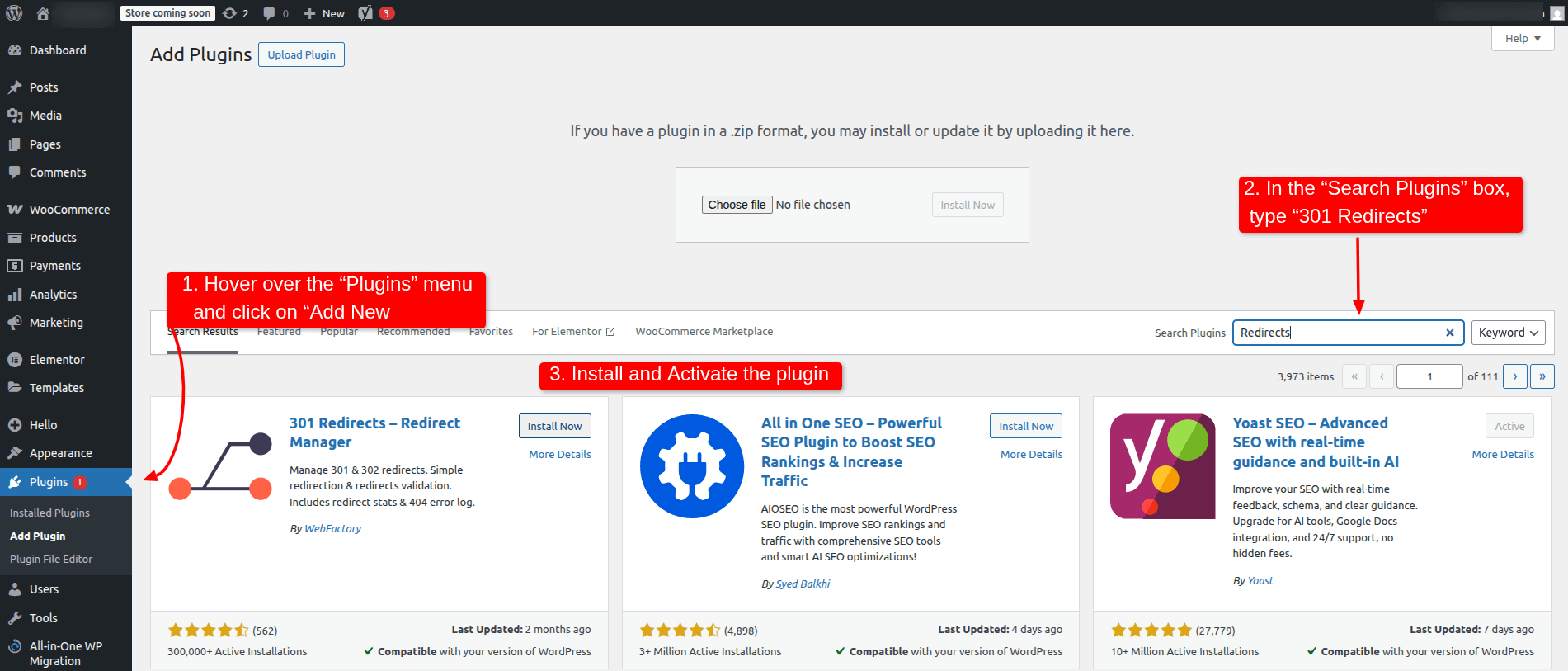
Task: Click the Yoast SEO logo thumbnail
Action: tap(1163, 466)
